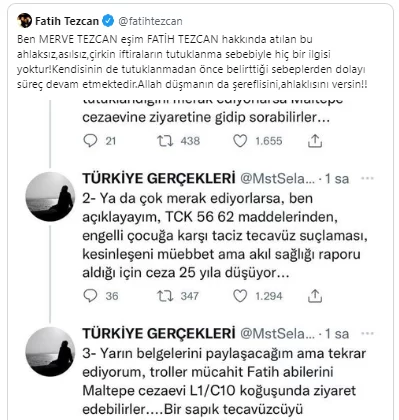399x420 pixels.
Task: Open Fatih Tezcan's avatar picture
Action: tap(25, 21)
